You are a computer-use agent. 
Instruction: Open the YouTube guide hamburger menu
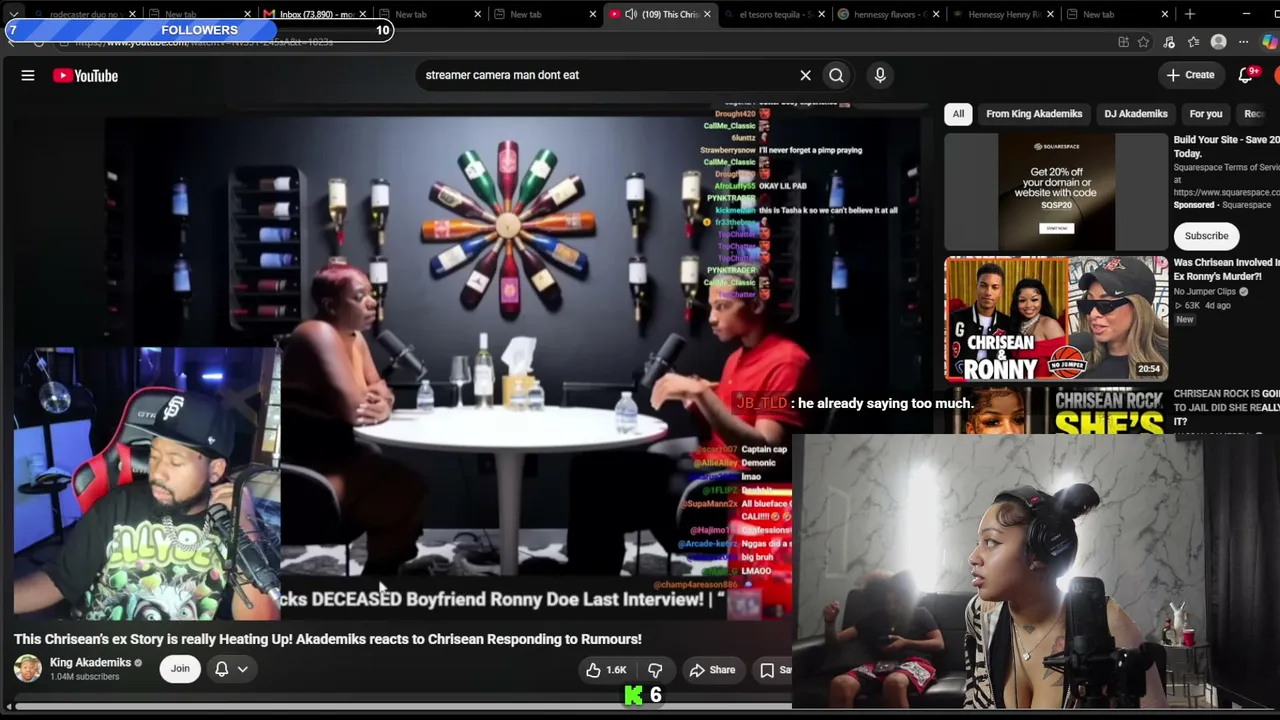28,75
